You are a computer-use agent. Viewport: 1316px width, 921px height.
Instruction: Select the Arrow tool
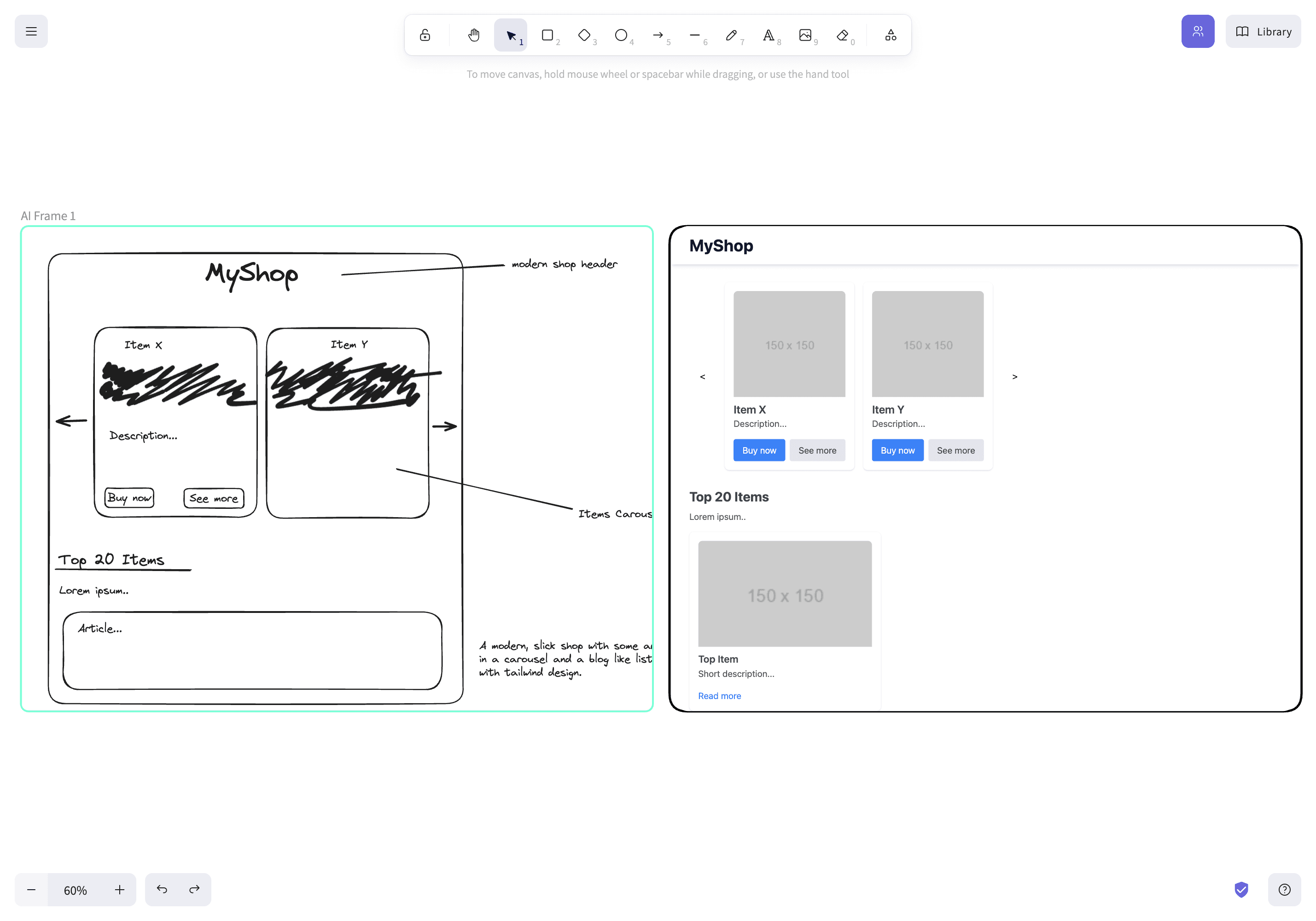click(658, 35)
